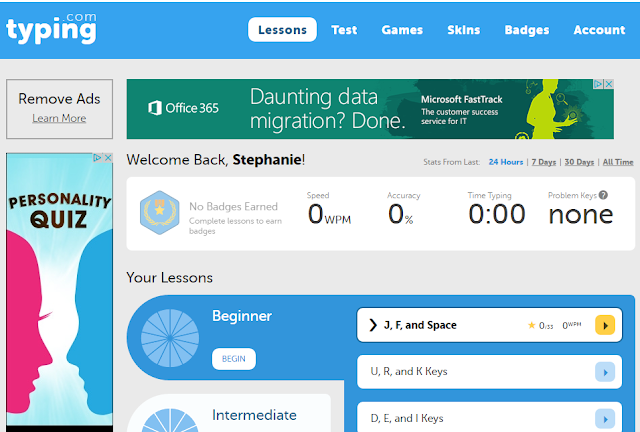
Task: Click the Remove Ads box heading
Action: (x=59, y=99)
